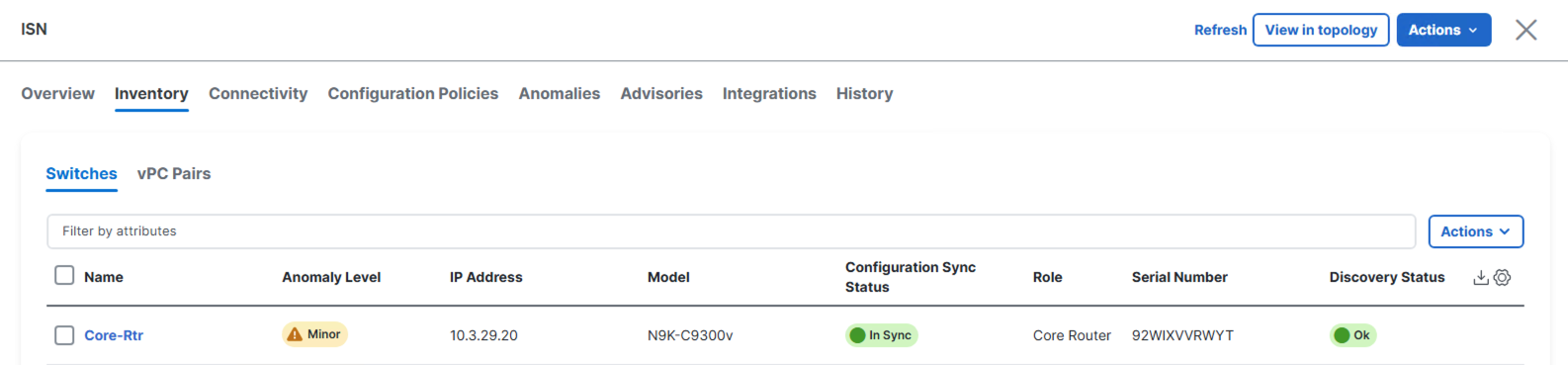
Task: Open the Anomalies tab
Action: [x=560, y=94]
